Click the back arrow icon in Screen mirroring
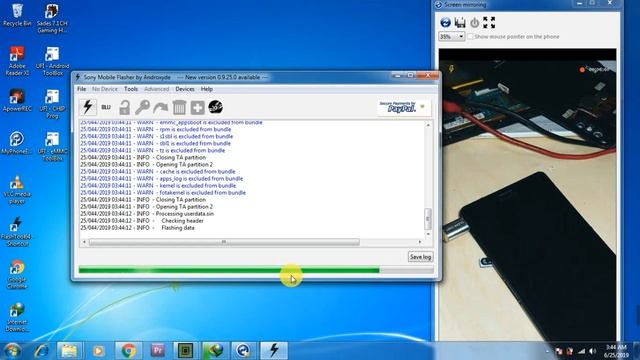The width and height of the screenshot is (640, 360). point(445,22)
